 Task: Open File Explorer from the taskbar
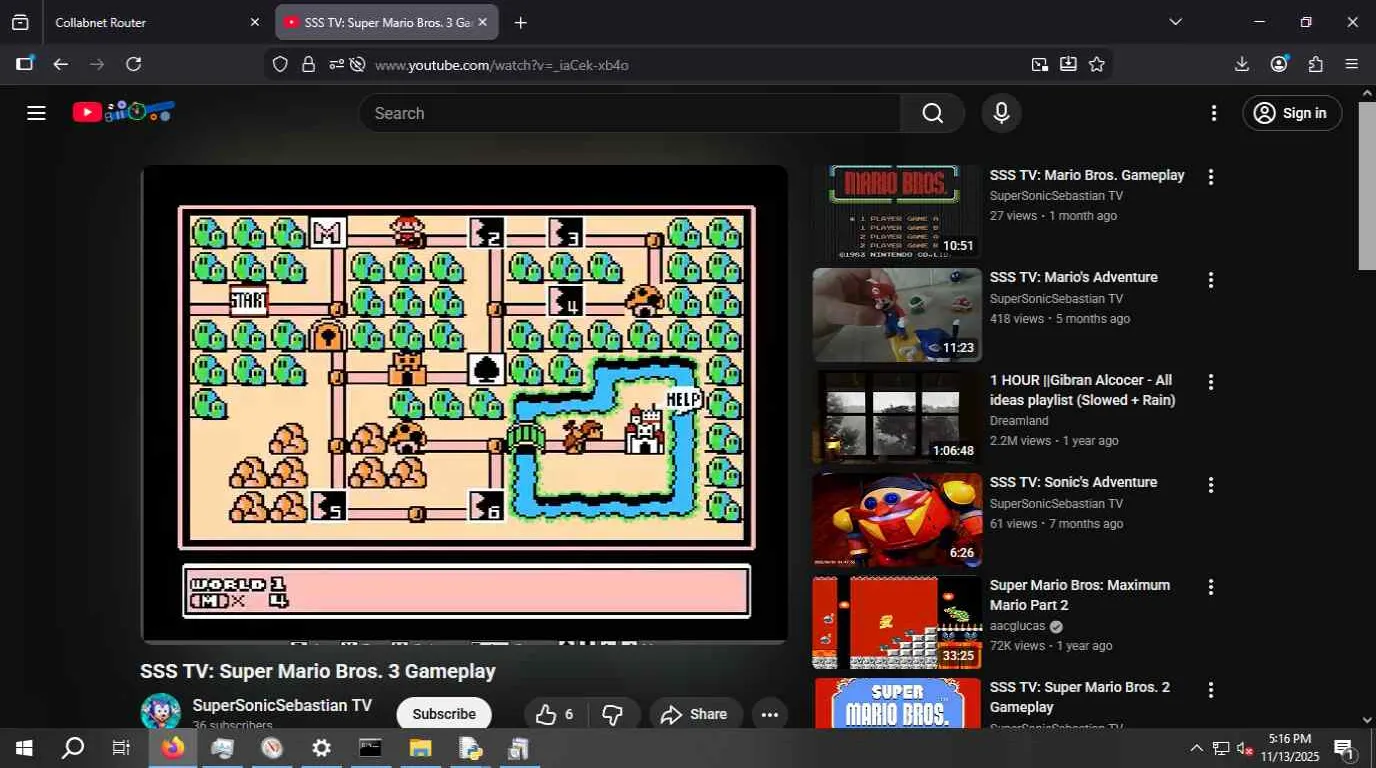420,748
